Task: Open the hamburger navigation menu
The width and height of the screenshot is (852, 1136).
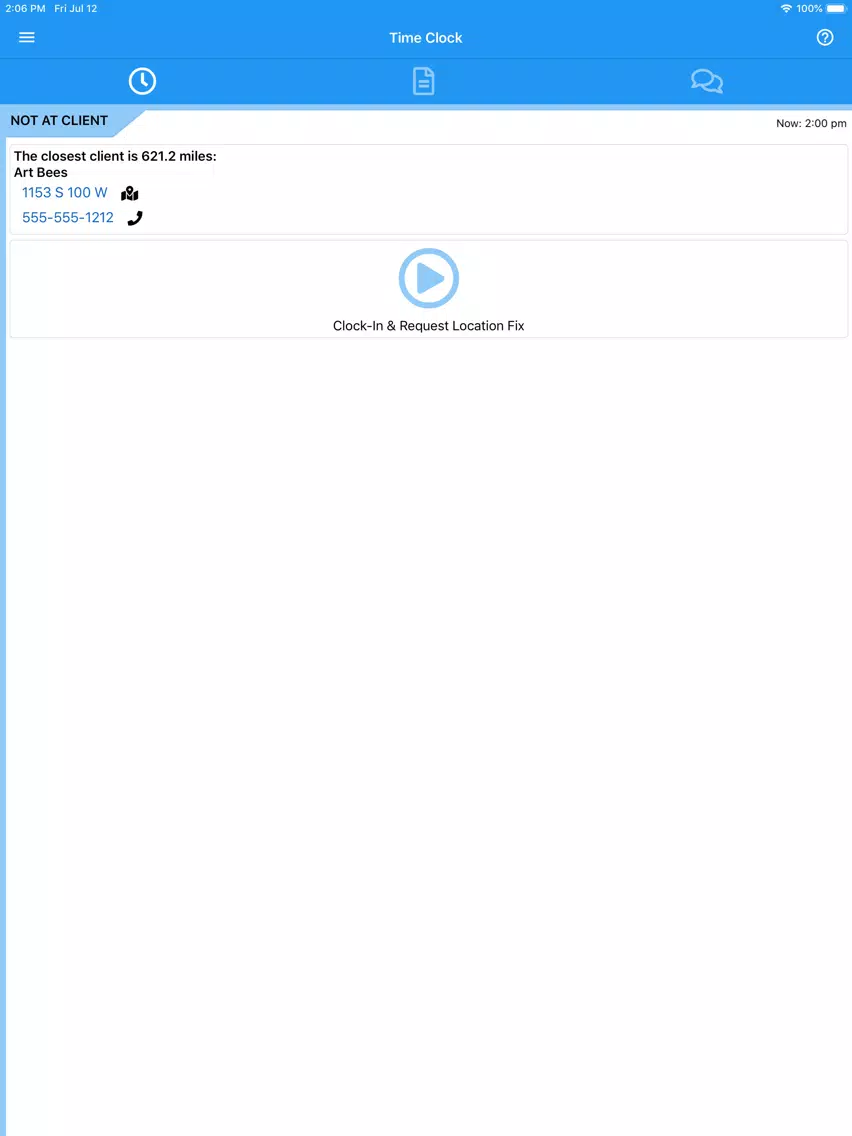Action: click(27, 38)
